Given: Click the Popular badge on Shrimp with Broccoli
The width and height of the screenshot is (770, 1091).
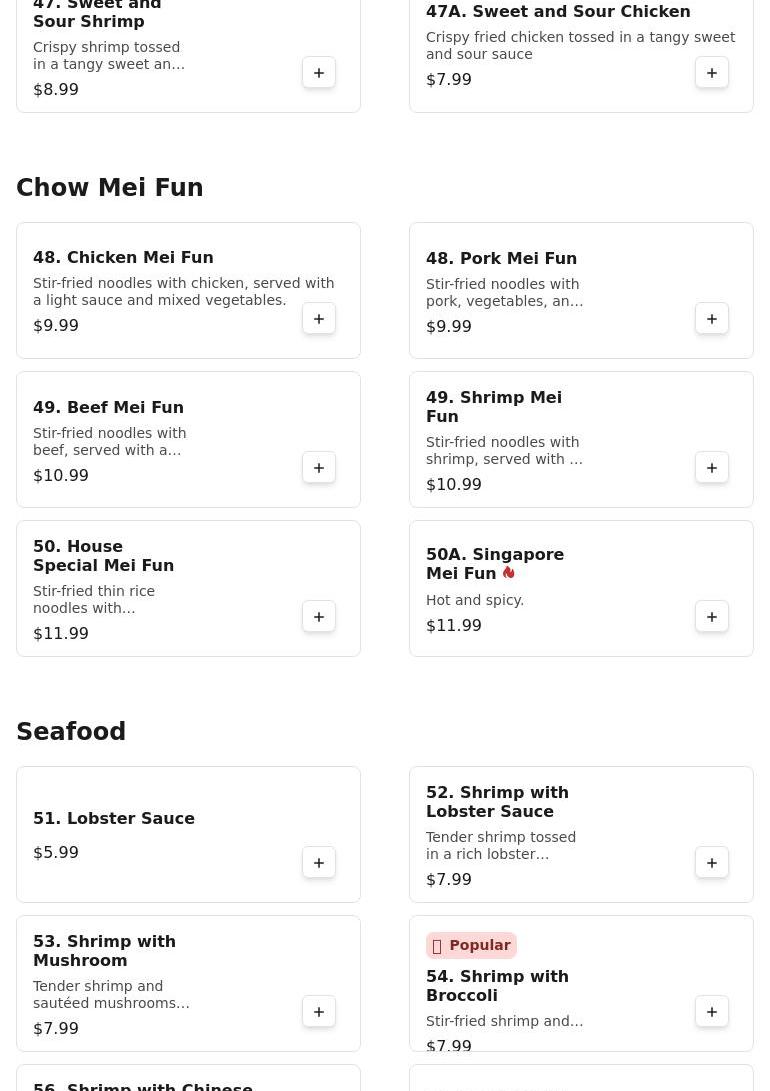Looking at the screenshot, I should 471,946.
